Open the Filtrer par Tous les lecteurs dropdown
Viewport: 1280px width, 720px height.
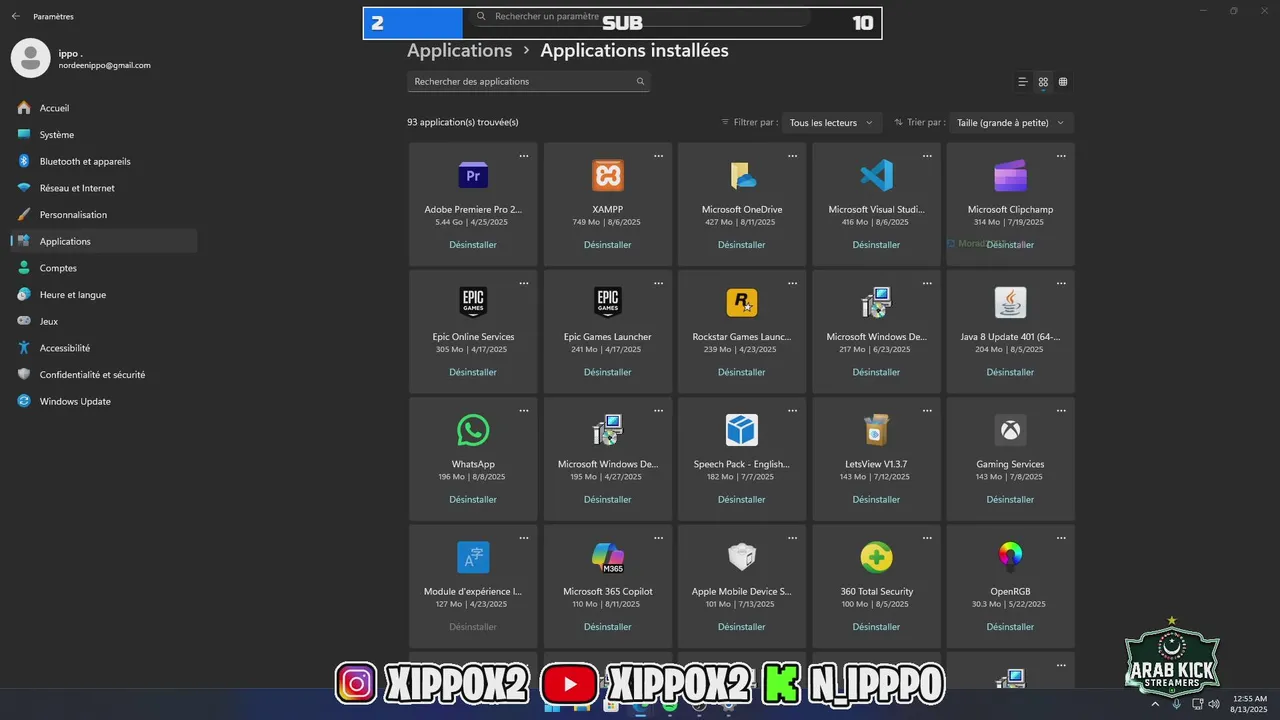click(x=830, y=123)
